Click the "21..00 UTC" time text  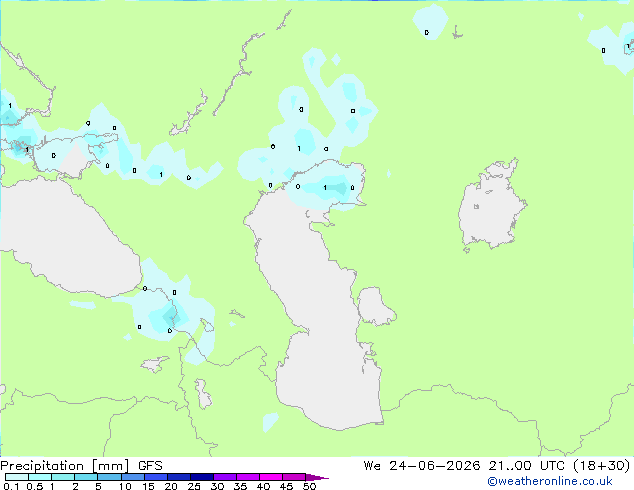(x=526, y=466)
